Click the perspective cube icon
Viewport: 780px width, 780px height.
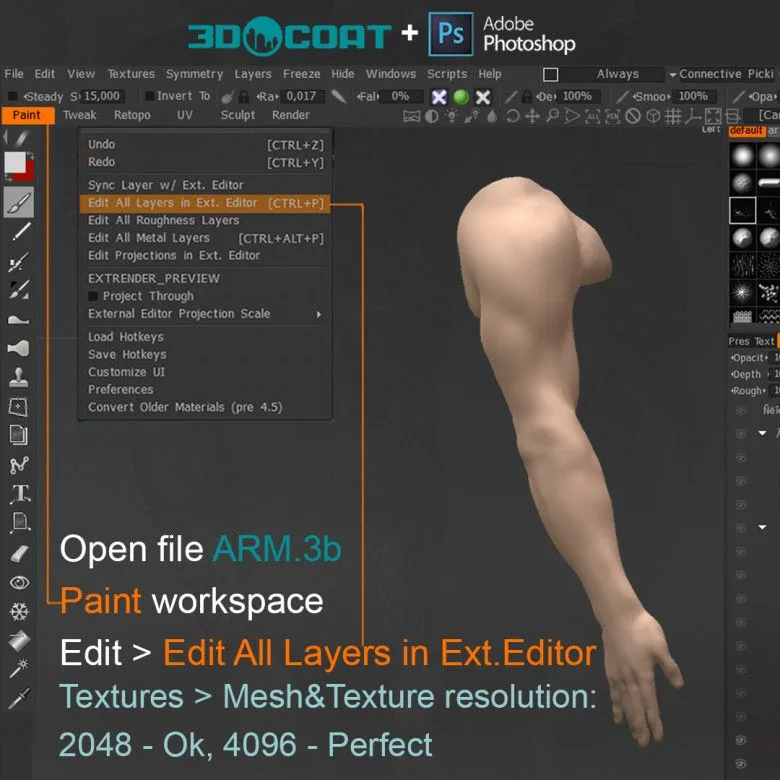(653, 116)
